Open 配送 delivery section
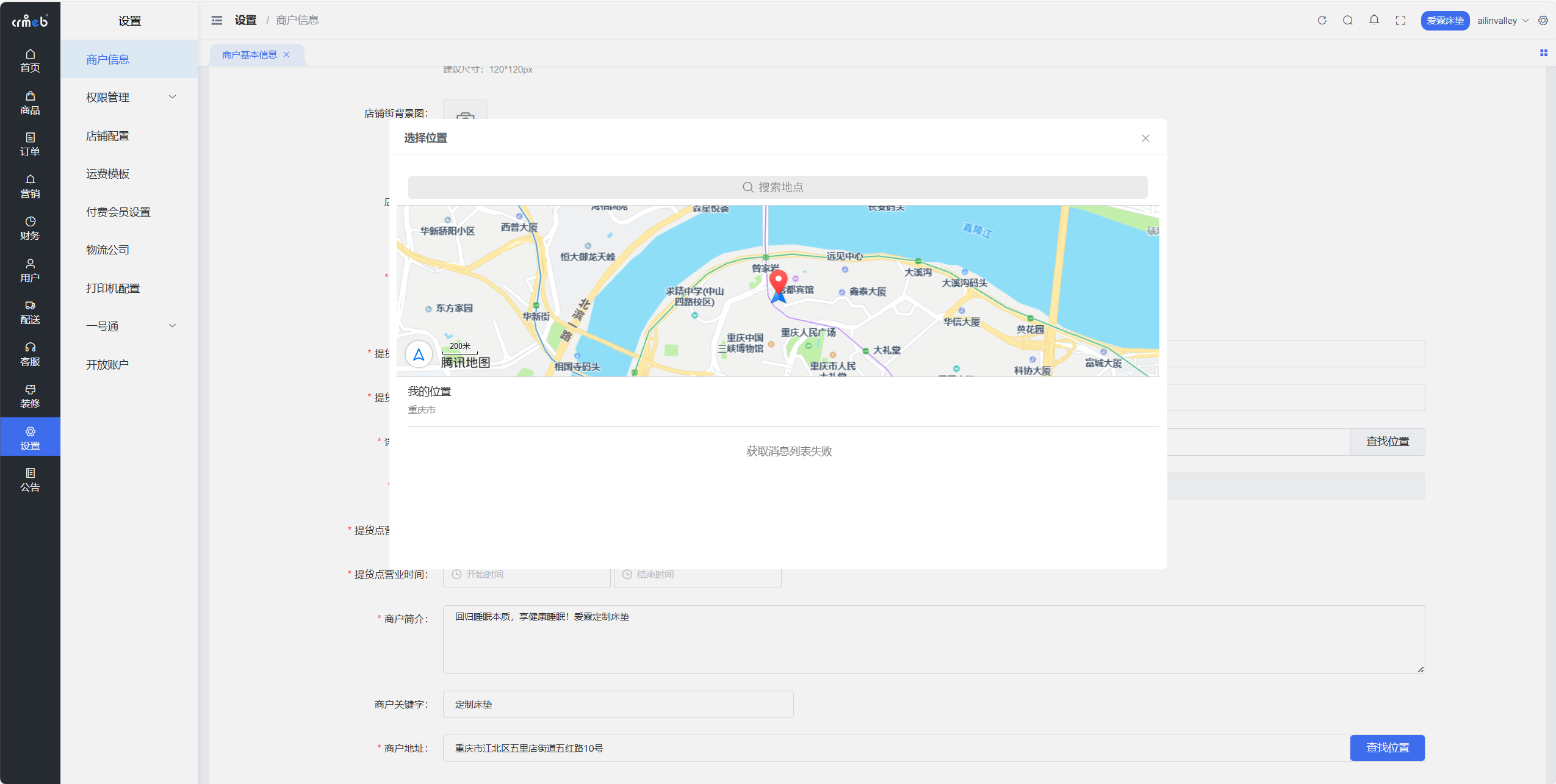This screenshot has height=784, width=1556. (30, 313)
